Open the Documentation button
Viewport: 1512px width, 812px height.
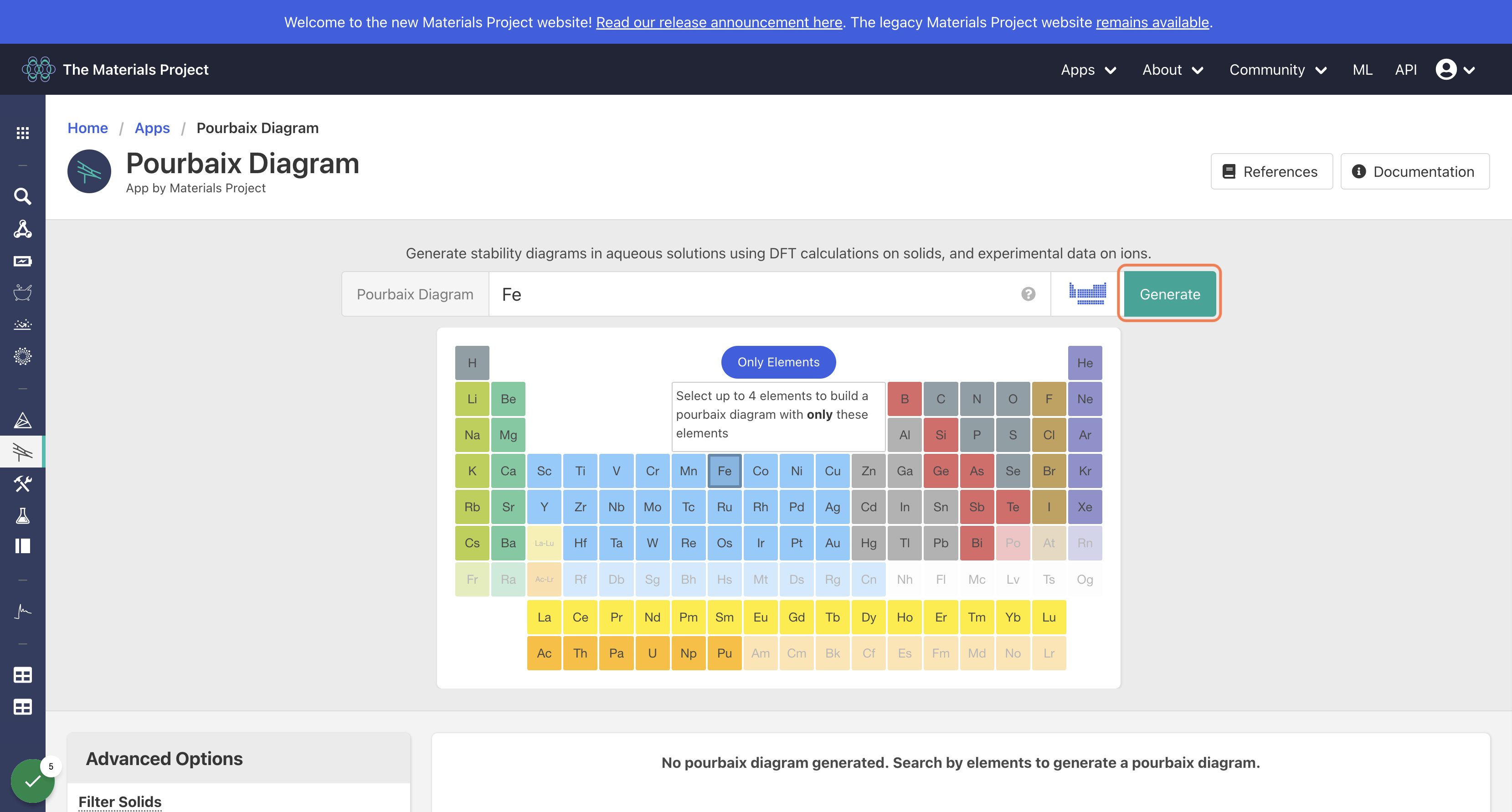1414,171
